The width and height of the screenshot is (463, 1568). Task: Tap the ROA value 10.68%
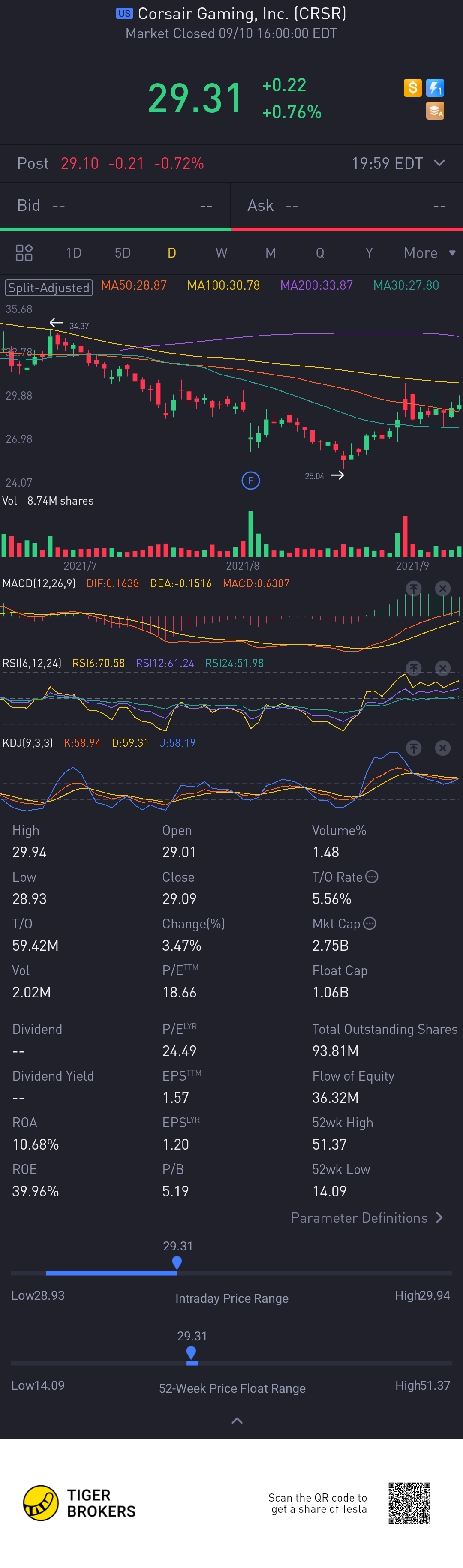(35, 1144)
